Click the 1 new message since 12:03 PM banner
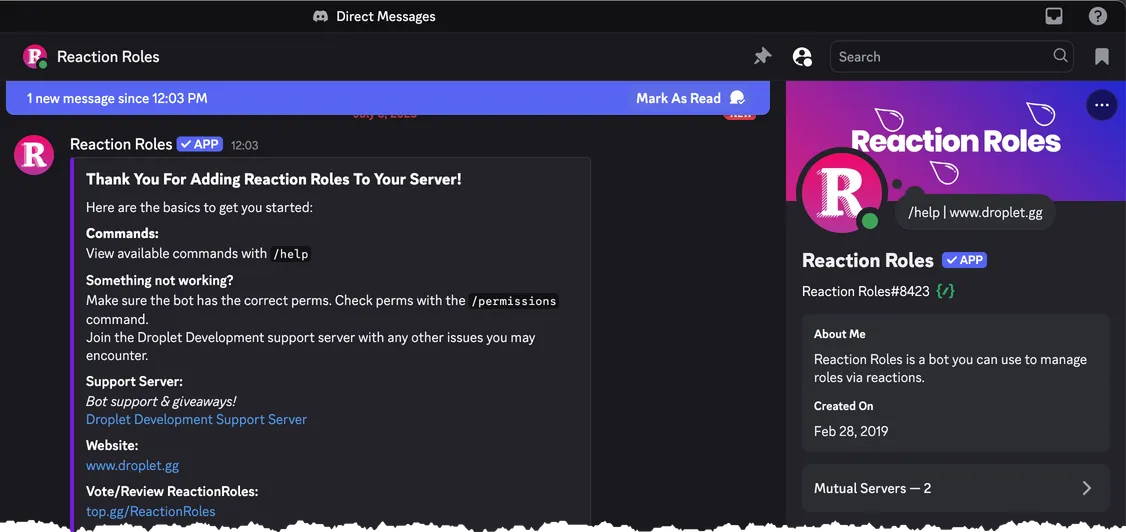 point(388,98)
